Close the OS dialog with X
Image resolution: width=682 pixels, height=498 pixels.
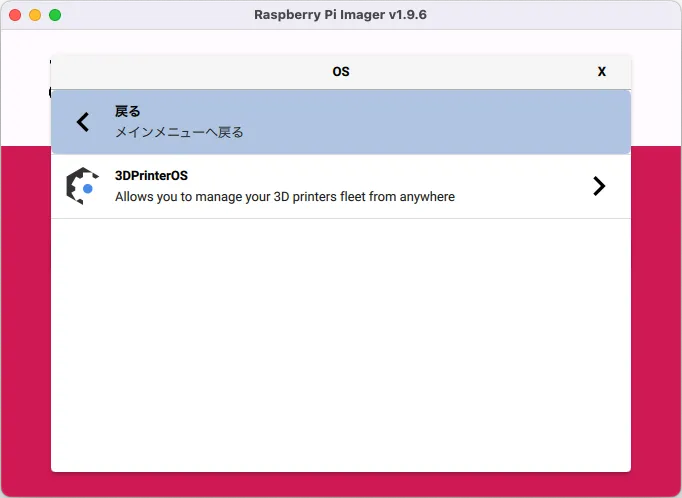click(602, 71)
